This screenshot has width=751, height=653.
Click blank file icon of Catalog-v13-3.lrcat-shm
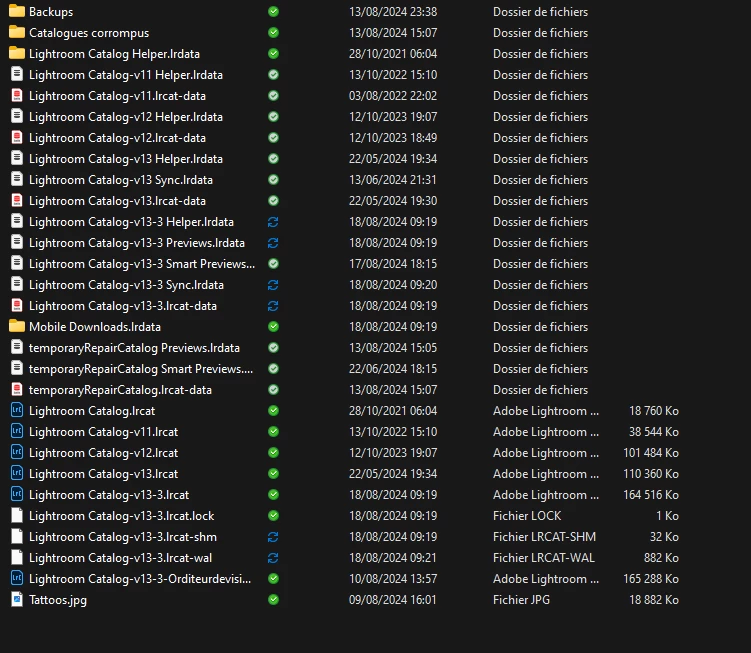pyautogui.click(x=17, y=537)
